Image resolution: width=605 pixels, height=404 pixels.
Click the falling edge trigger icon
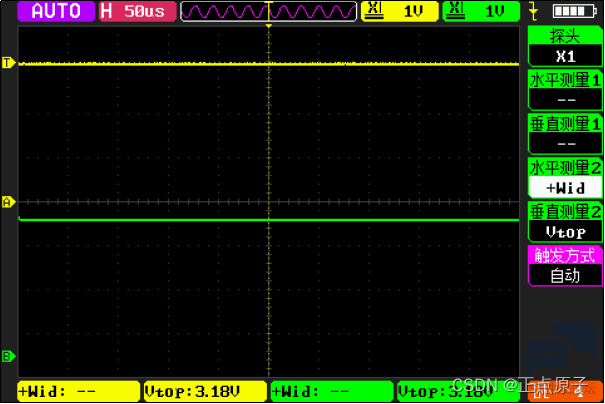(x=534, y=11)
